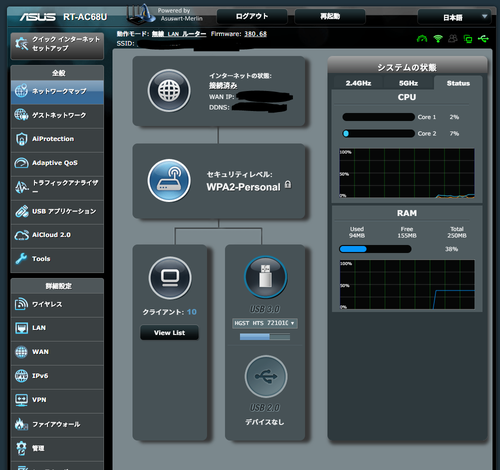Click the CPU usage history graph
The height and width of the screenshot is (470, 500).
(407, 173)
